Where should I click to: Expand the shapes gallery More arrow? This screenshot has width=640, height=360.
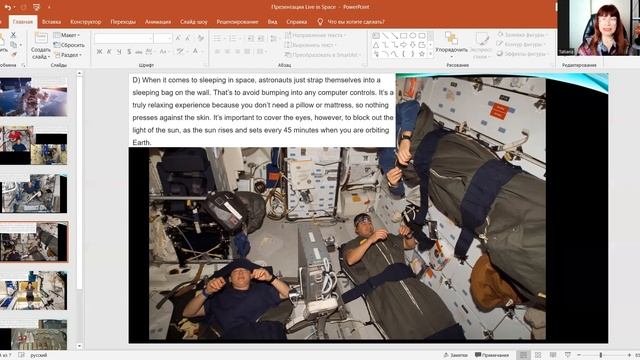(x=430, y=54)
